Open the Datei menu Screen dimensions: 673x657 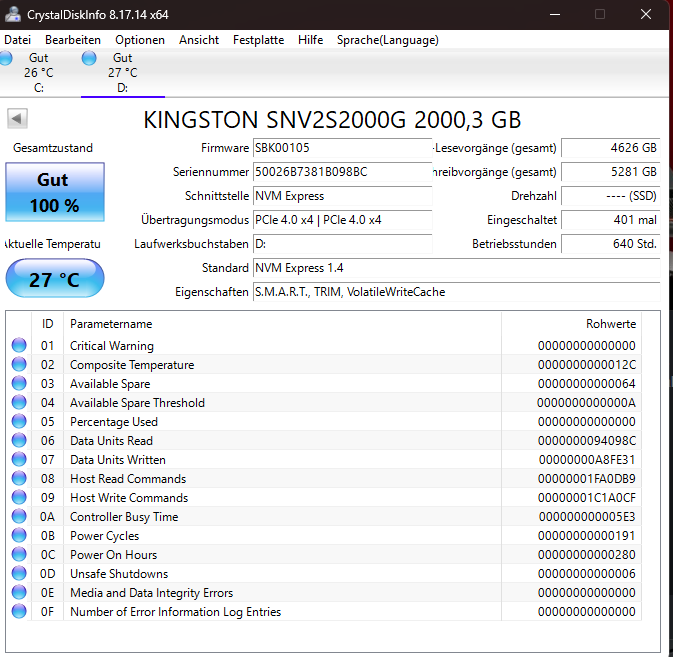coord(18,40)
